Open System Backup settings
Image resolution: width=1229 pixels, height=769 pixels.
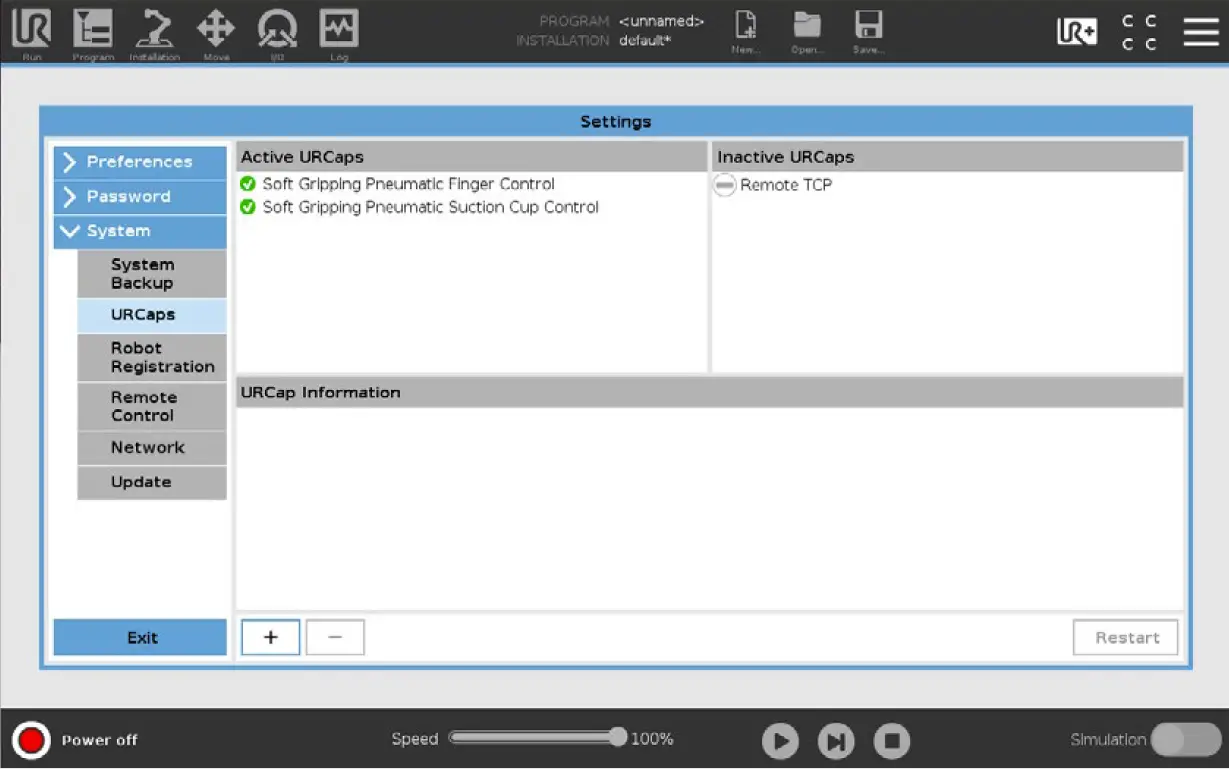click(x=152, y=274)
